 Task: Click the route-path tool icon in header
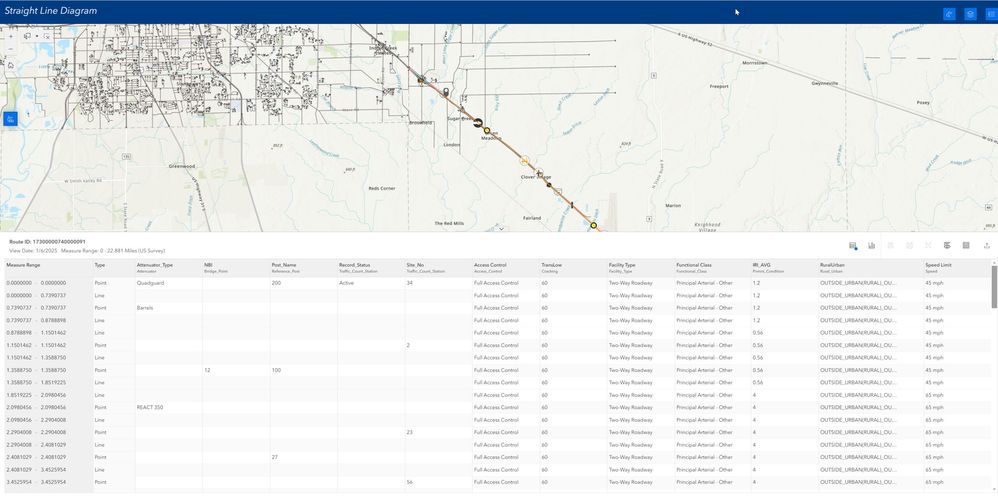pyautogui.click(x=949, y=14)
